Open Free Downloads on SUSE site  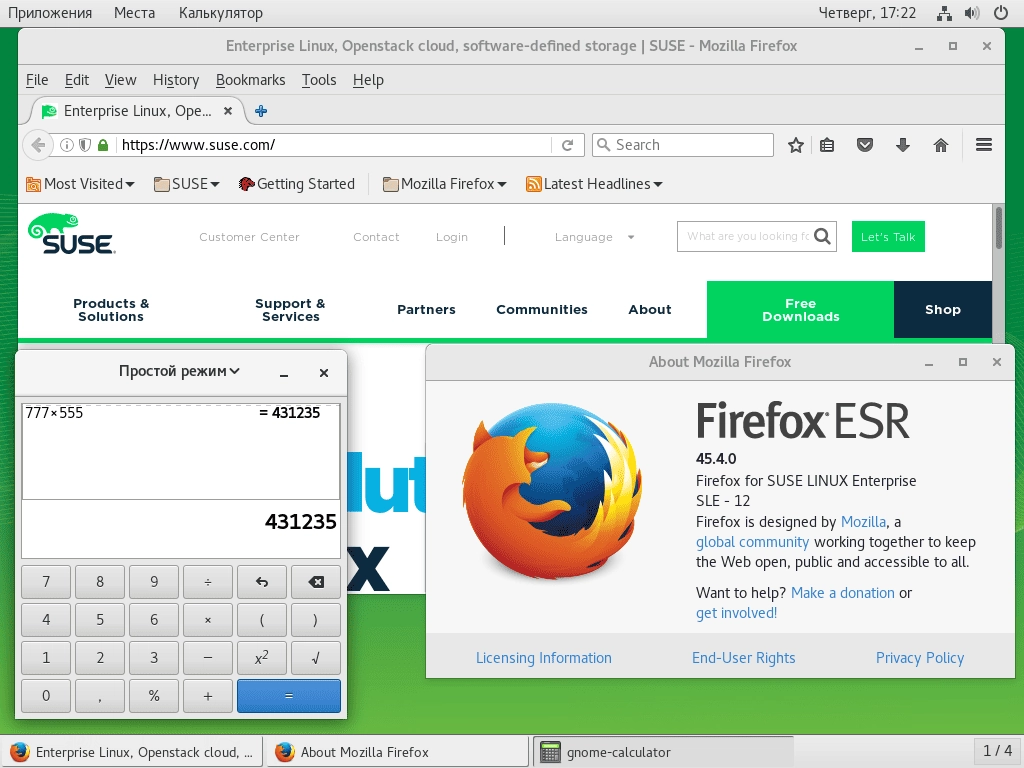click(800, 310)
